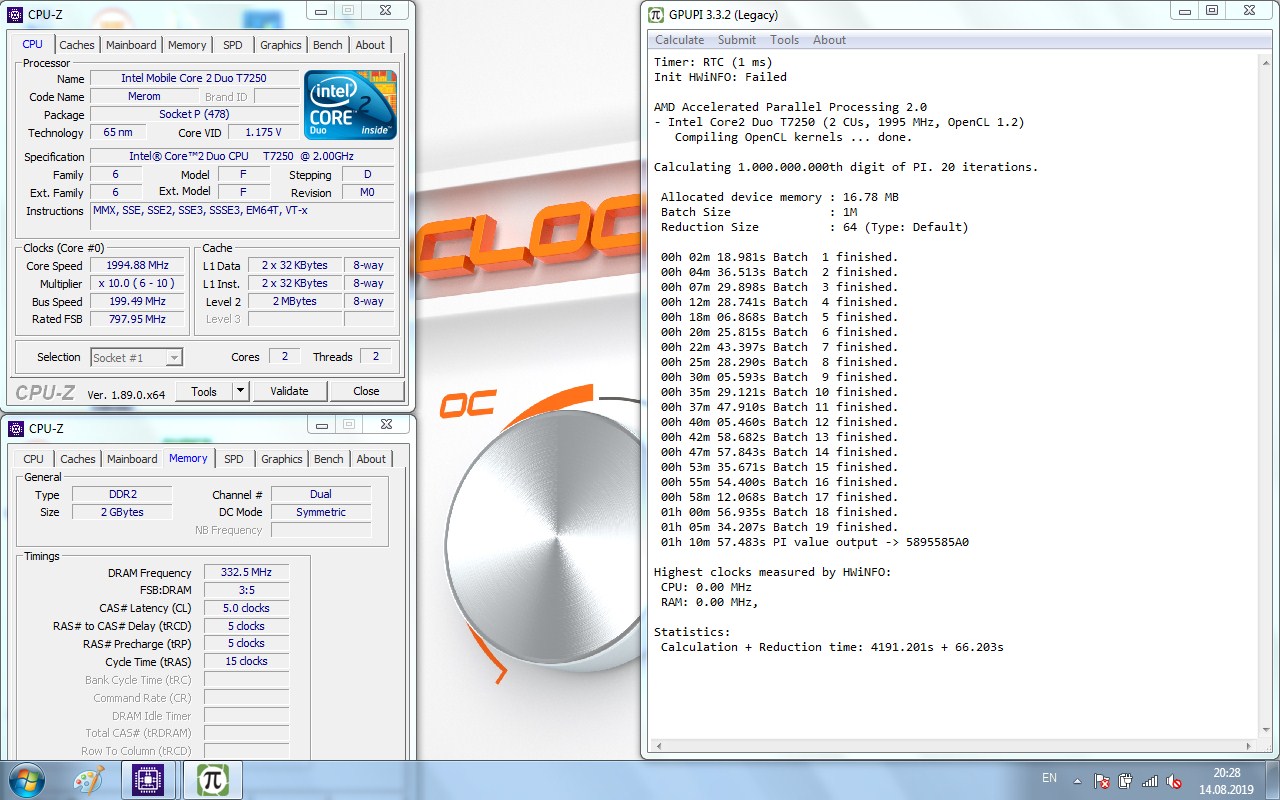Switch to About tab in lower CPU-Z window

click(x=371, y=459)
